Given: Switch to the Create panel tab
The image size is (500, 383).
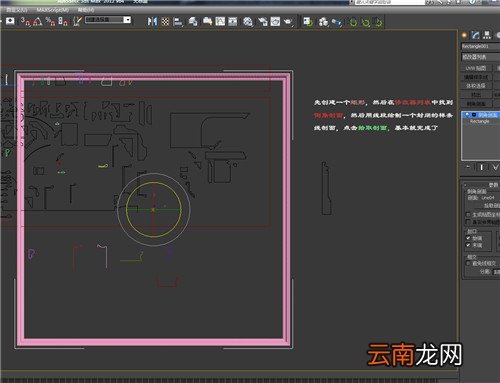Looking at the screenshot, I should coord(464,35).
